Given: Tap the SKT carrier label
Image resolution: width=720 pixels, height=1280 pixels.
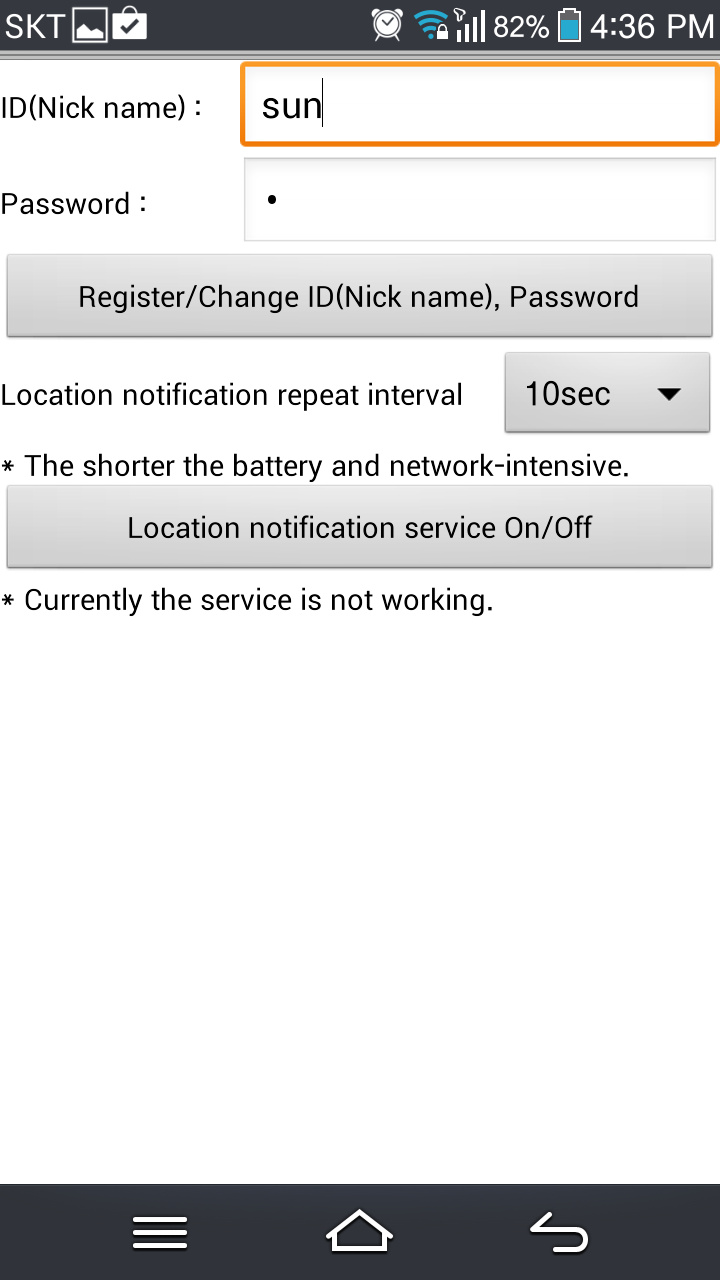Looking at the screenshot, I should [35, 26].
